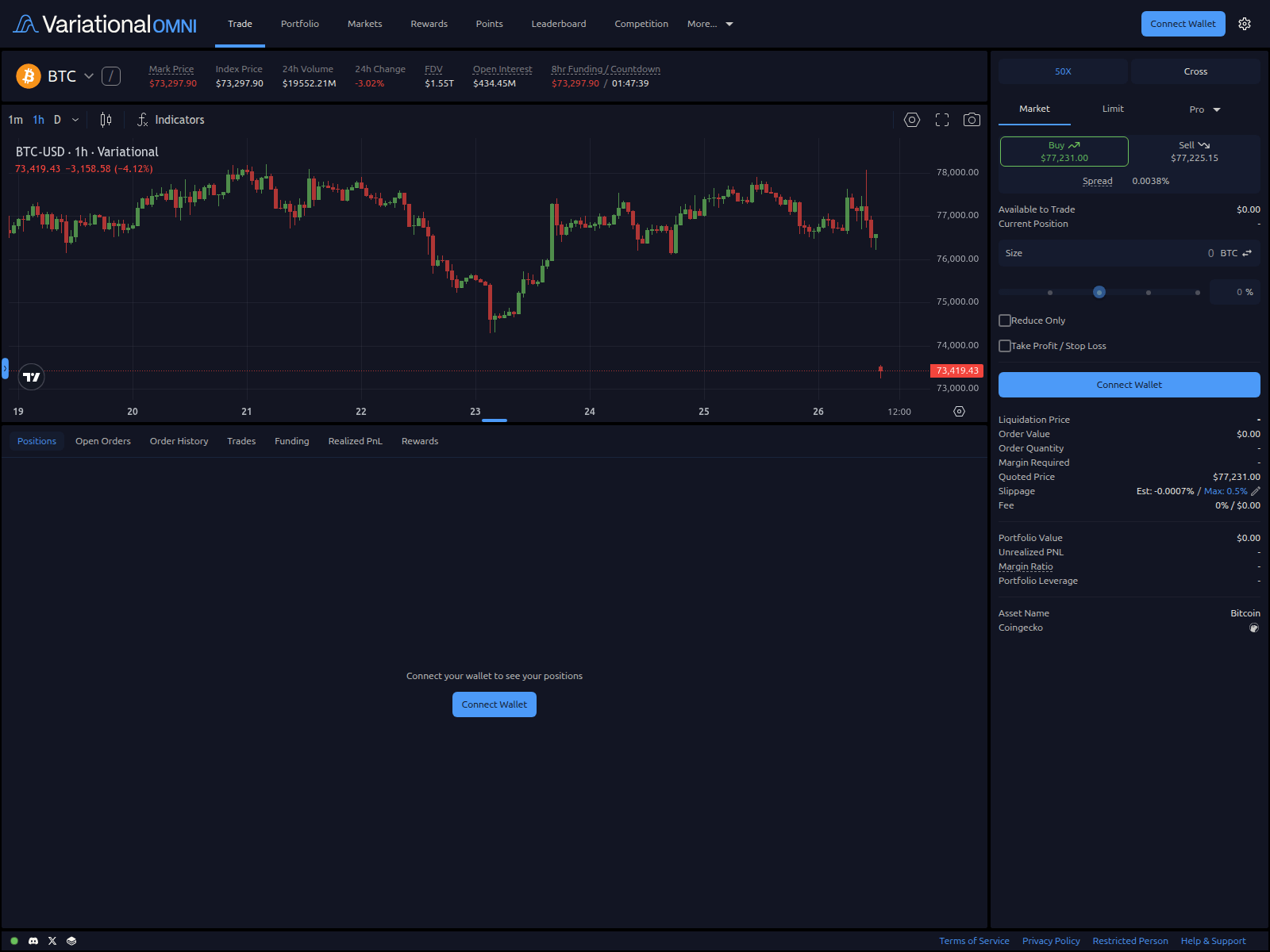Enter fullscreen chart mode

point(942,120)
